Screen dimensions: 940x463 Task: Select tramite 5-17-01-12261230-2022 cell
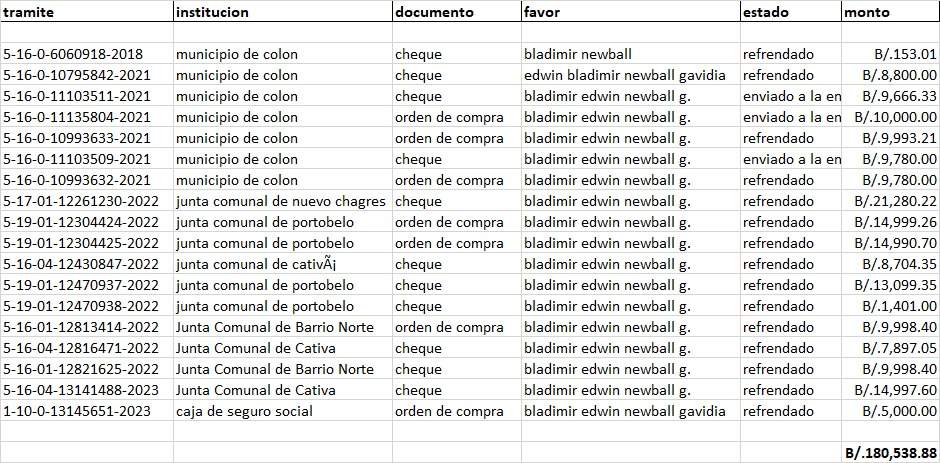pos(87,202)
